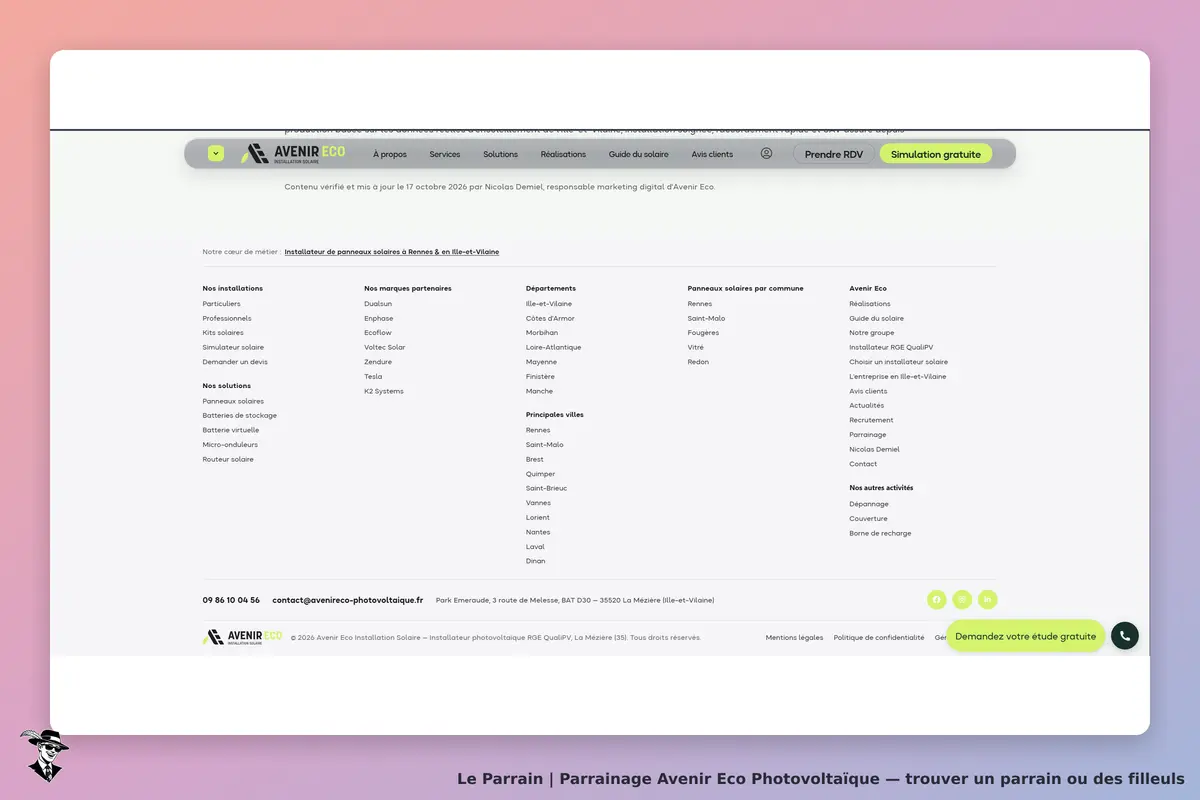Viewport: 1200px width, 800px height.
Task: Open the Services nav menu
Action: [x=445, y=155]
